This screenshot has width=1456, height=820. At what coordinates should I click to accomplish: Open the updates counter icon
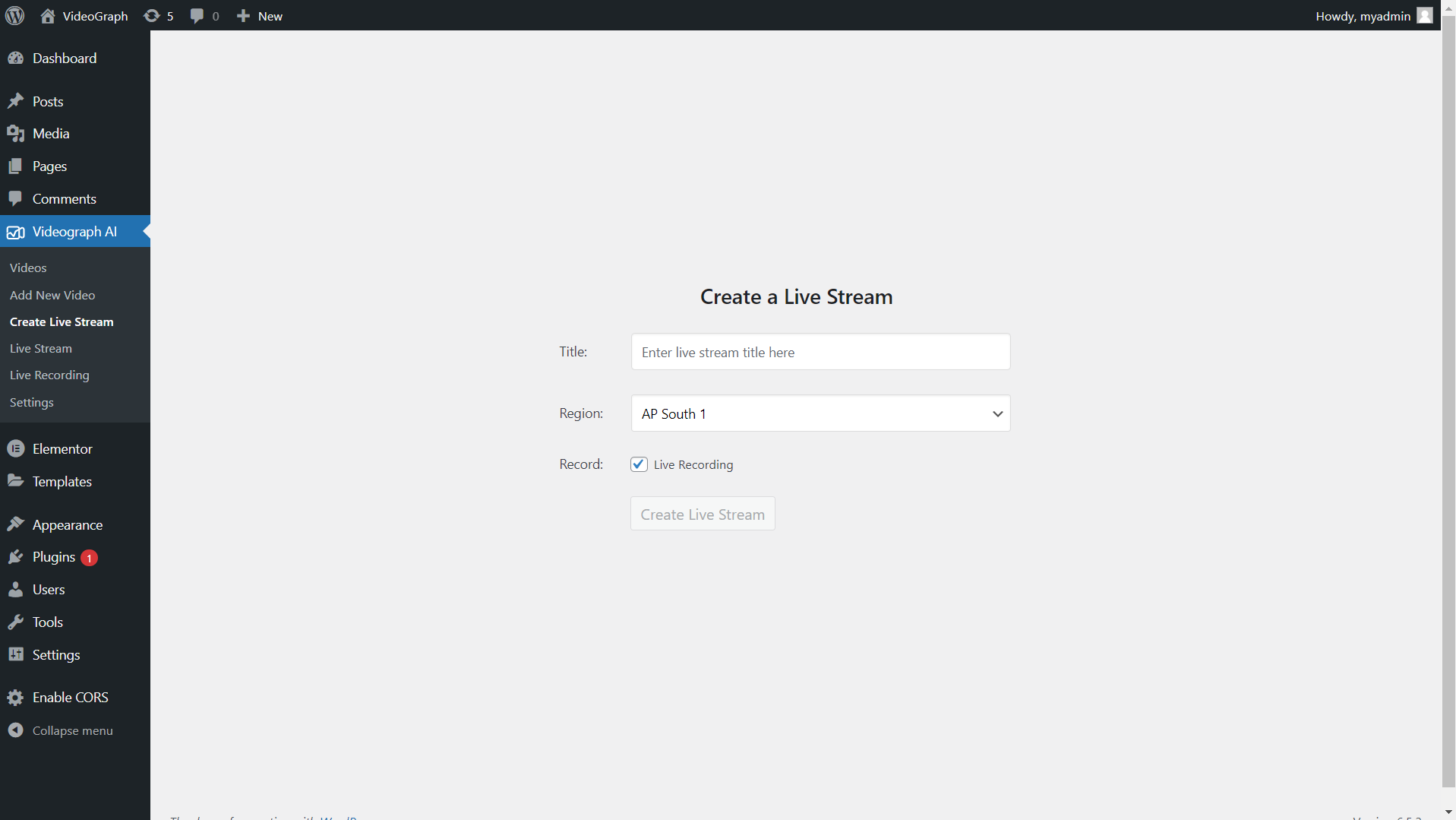(x=157, y=15)
